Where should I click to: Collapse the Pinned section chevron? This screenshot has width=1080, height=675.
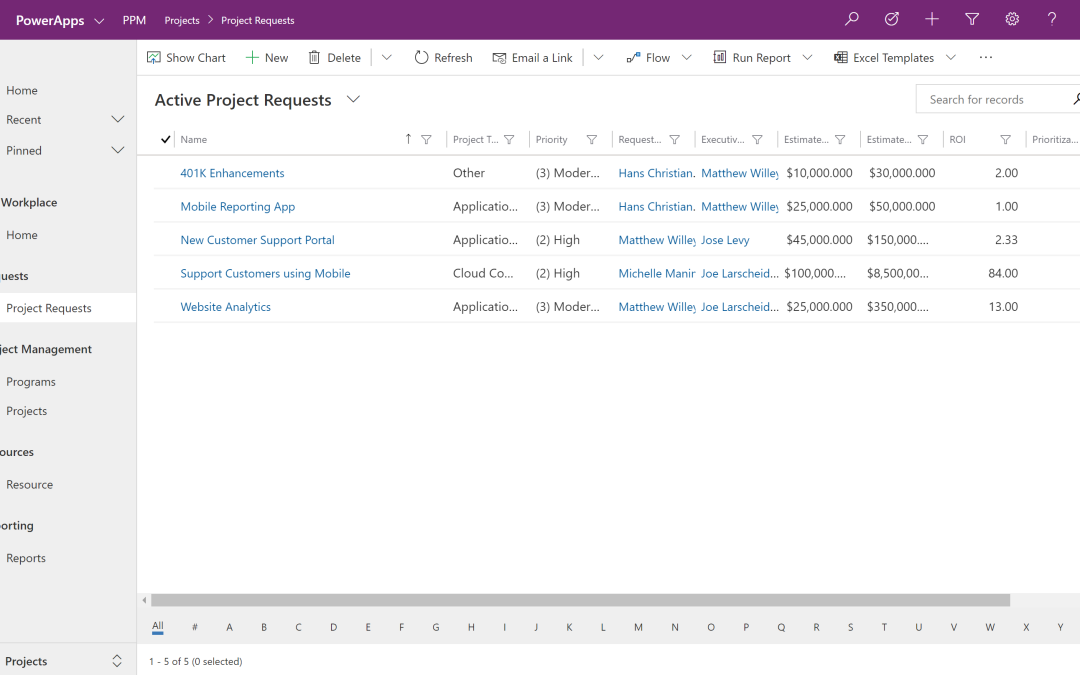[x=118, y=148]
